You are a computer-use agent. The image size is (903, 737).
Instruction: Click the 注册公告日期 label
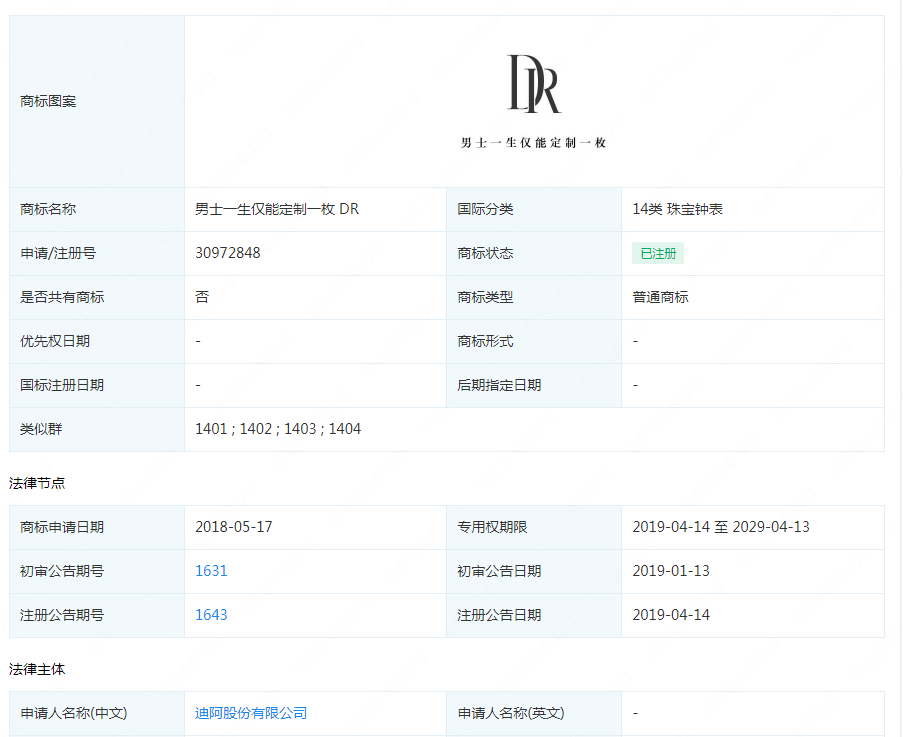(499, 615)
